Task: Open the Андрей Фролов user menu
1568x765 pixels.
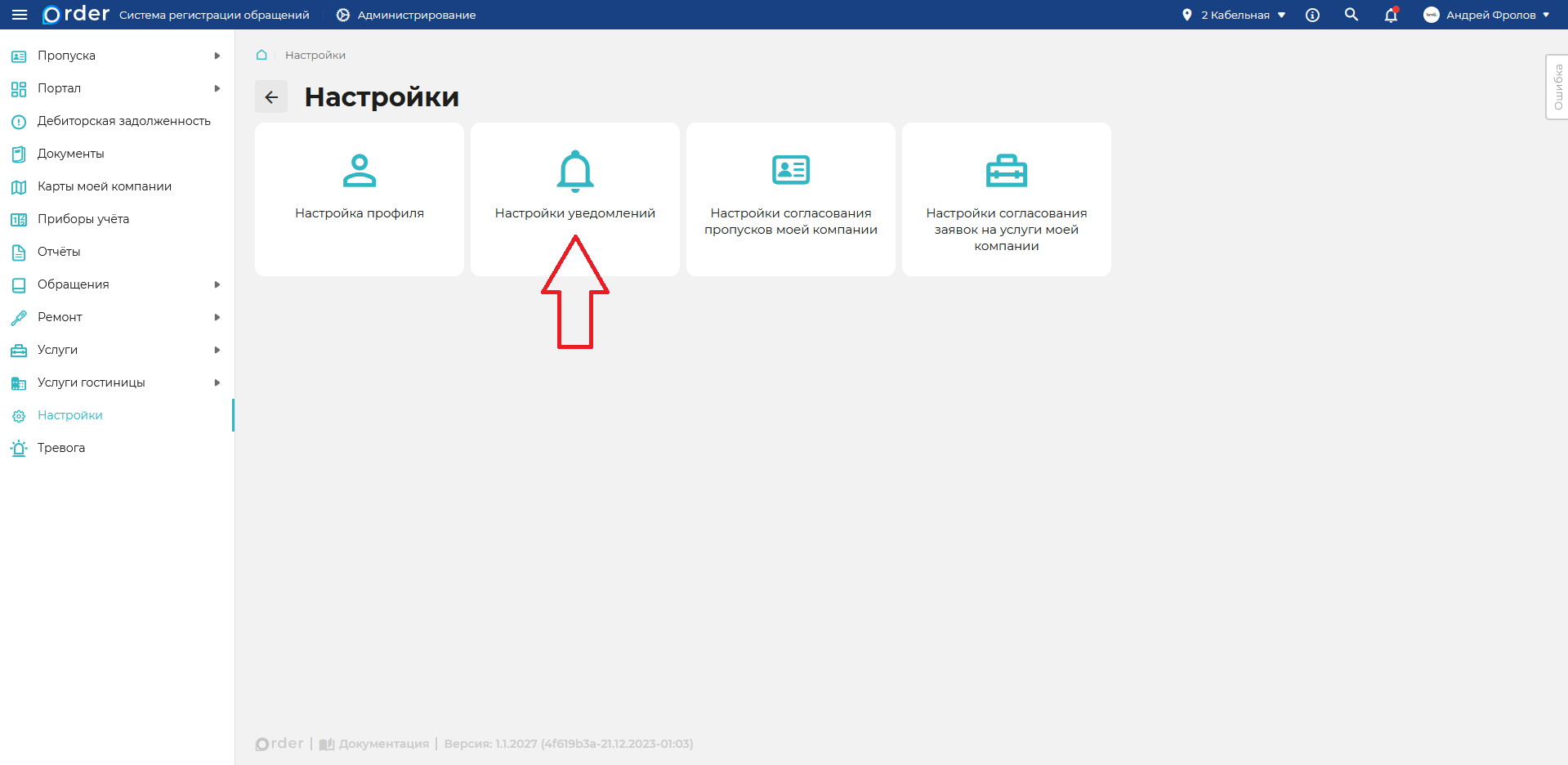Action: click(x=1487, y=15)
